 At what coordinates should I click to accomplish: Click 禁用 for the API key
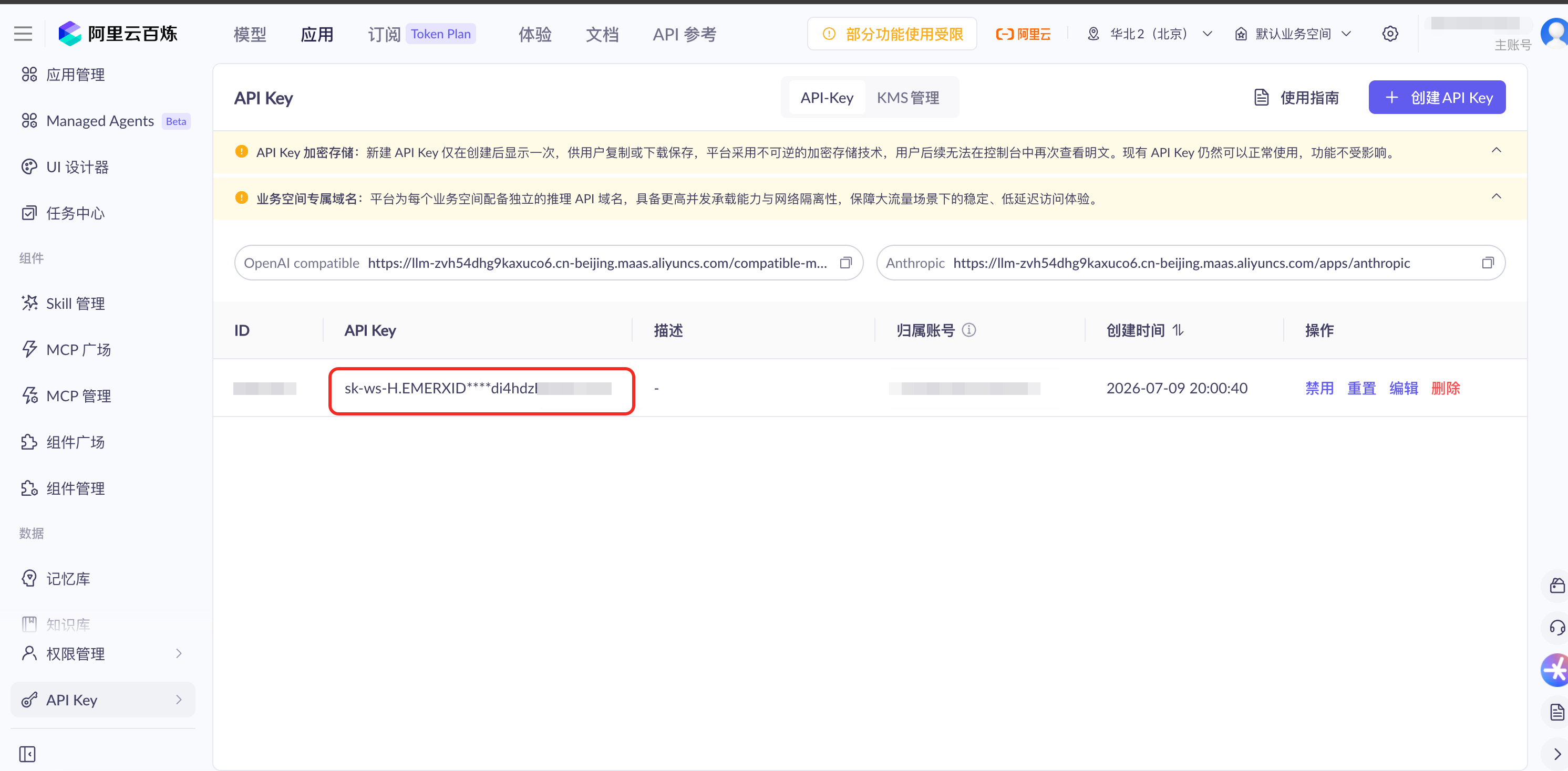click(x=1319, y=388)
